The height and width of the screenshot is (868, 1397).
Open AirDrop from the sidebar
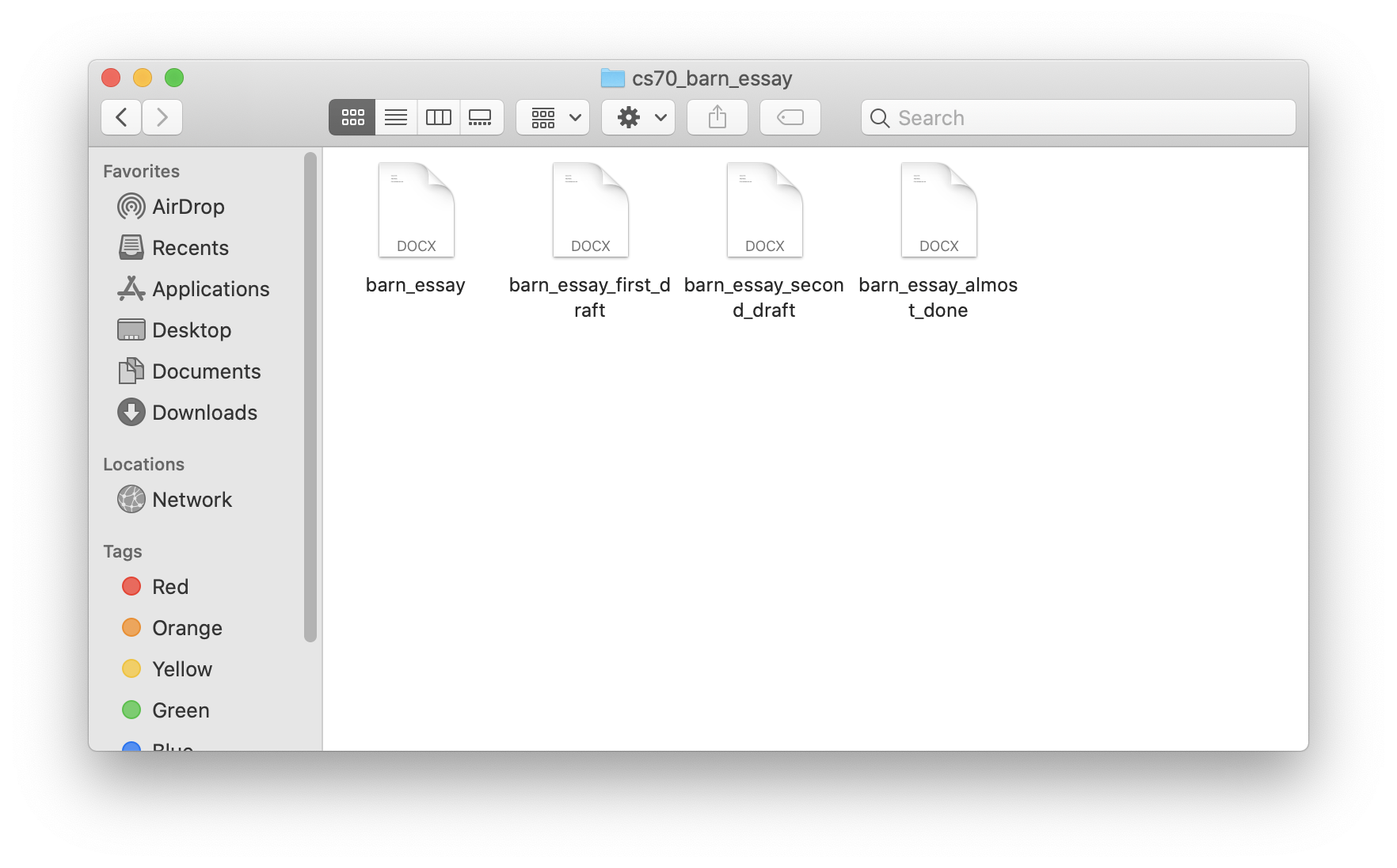click(188, 207)
